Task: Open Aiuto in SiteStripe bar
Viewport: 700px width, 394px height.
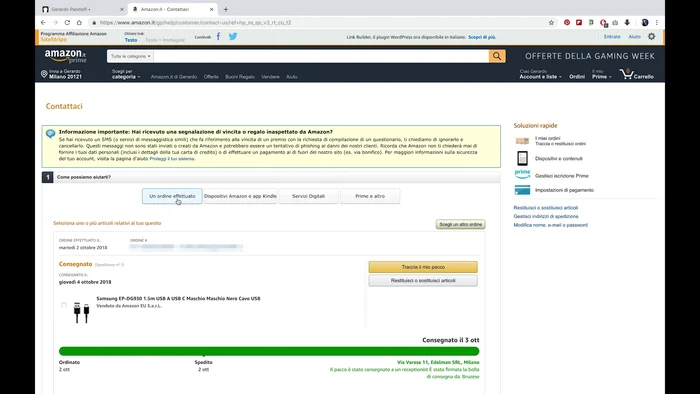Action: 634,37
